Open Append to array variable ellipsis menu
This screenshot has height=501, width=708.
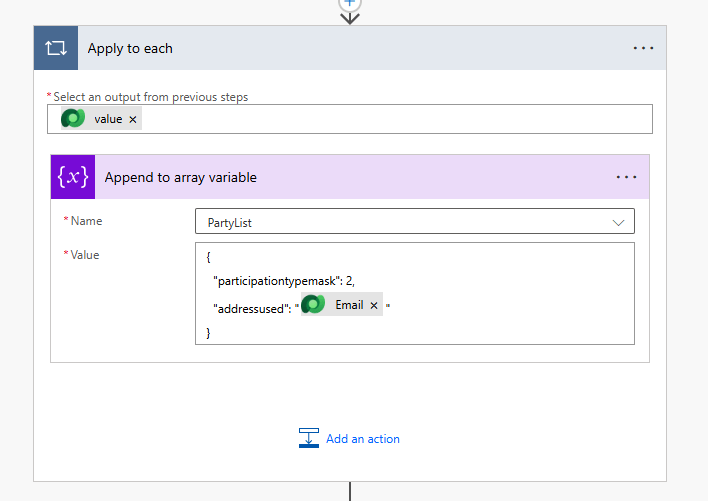click(x=626, y=177)
